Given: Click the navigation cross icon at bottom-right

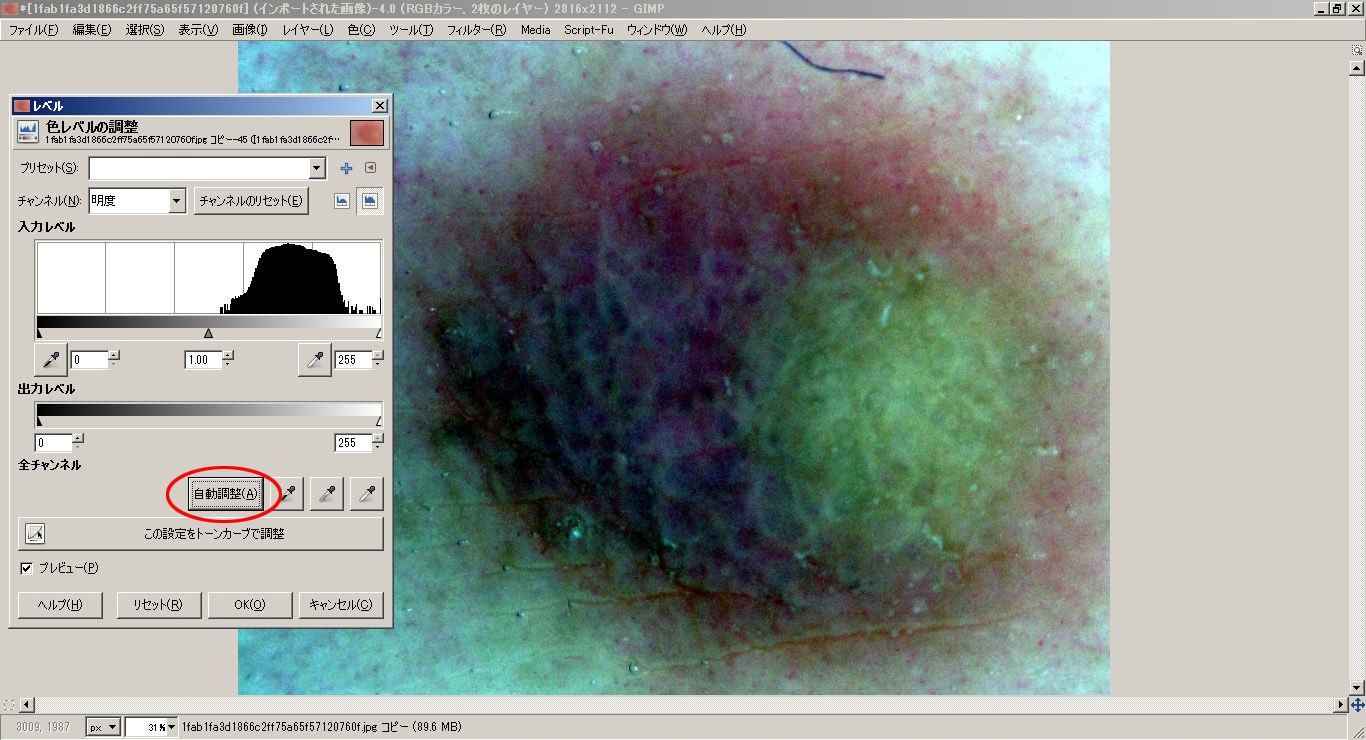Looking at the screenshot, I should [1357, 705].
